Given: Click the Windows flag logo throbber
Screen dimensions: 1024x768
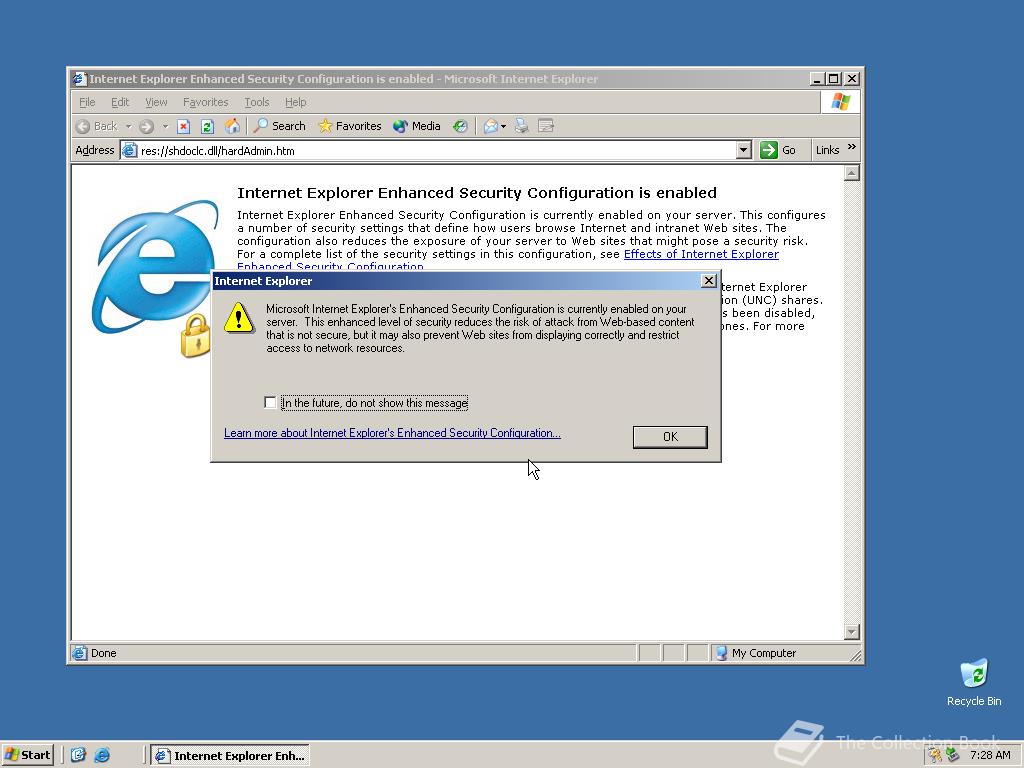Looking at the screenshot, I should 840,102.
